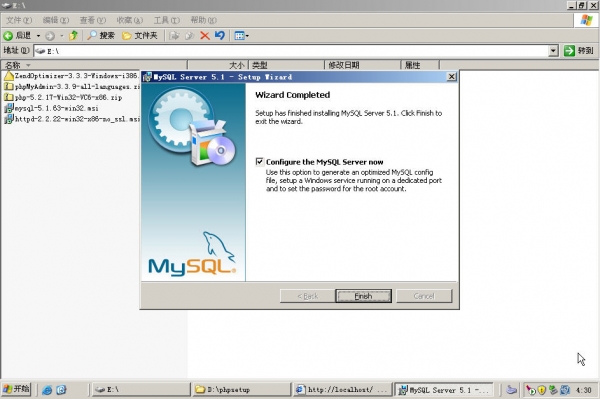Open the Start menu (开始)
Screen dimensions: 600x399
coord(16,389)
